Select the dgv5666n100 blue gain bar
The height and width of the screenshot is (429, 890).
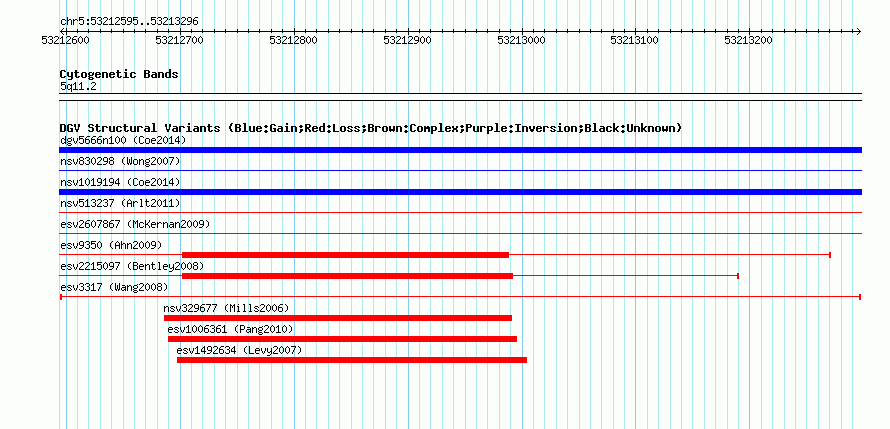point(460,150)
